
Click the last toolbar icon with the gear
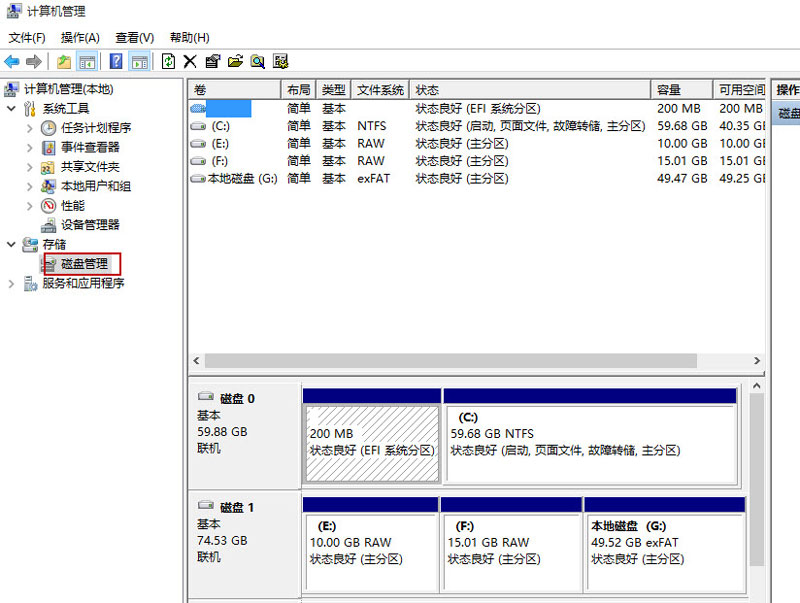click(280, 62)
